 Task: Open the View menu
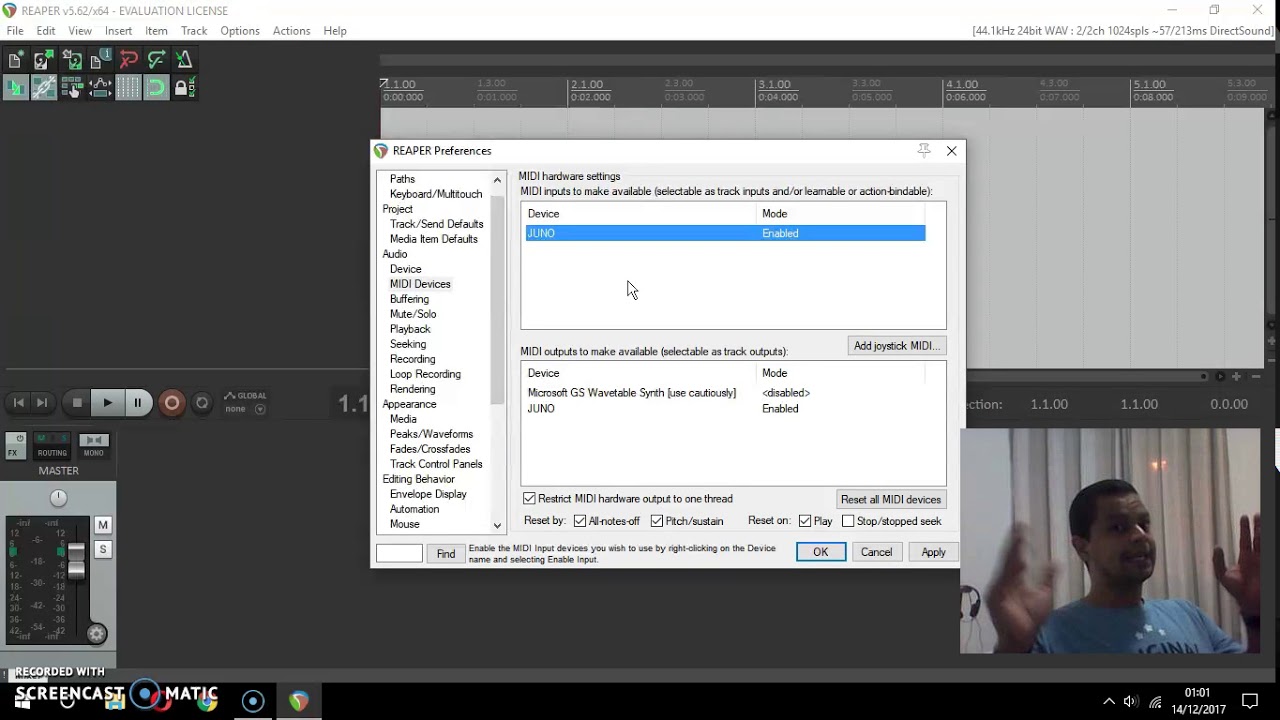(80, 31)
